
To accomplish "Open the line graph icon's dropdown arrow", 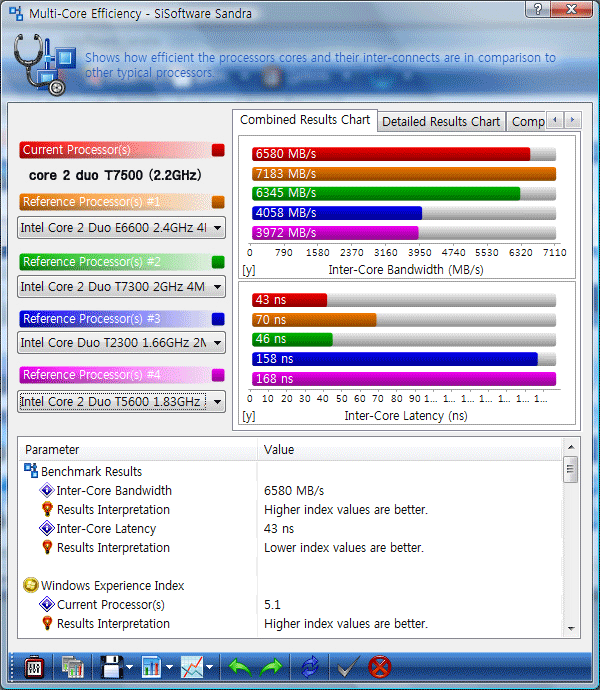I will (210, 668).
